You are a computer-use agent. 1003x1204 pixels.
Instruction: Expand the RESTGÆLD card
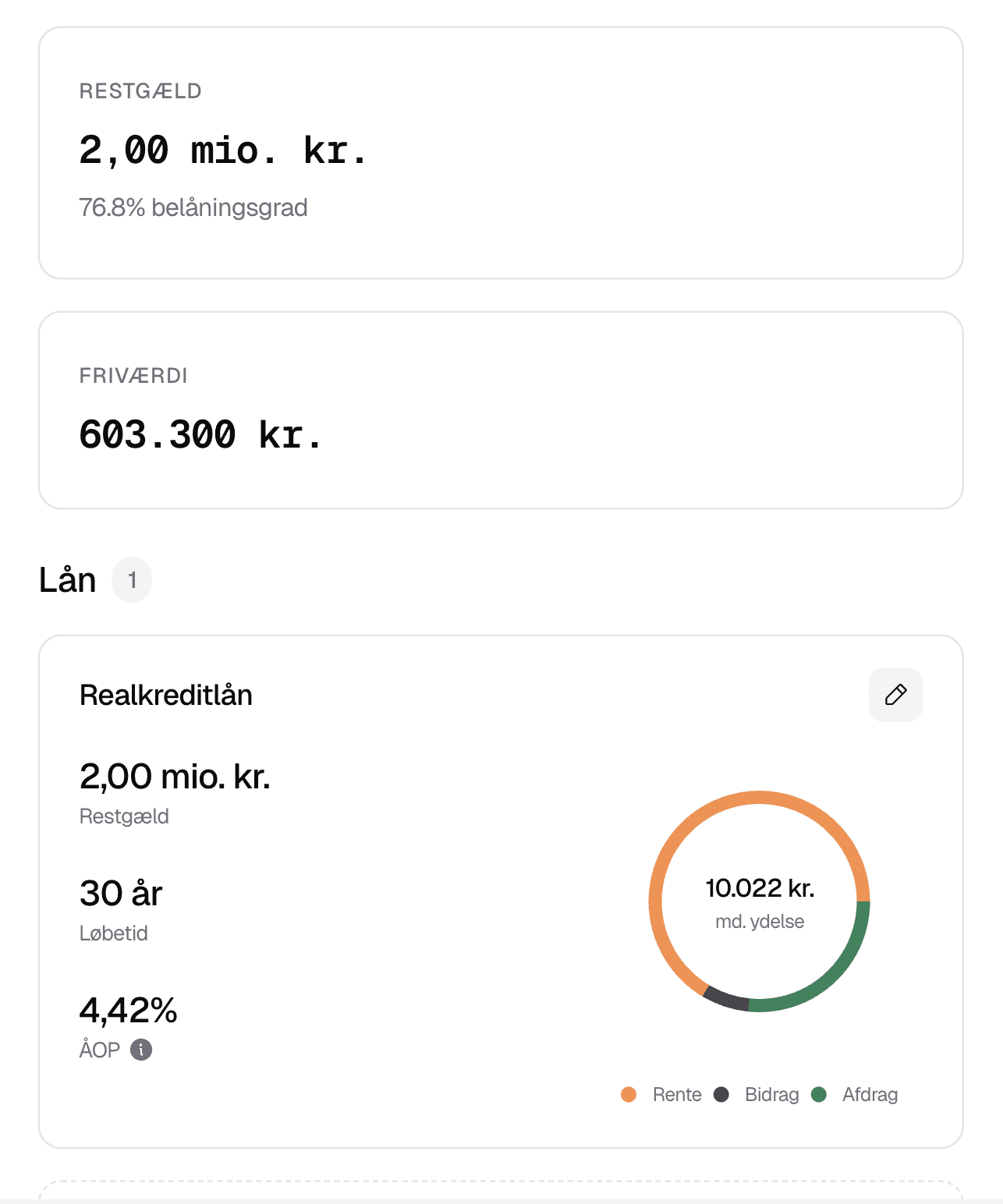499,152
